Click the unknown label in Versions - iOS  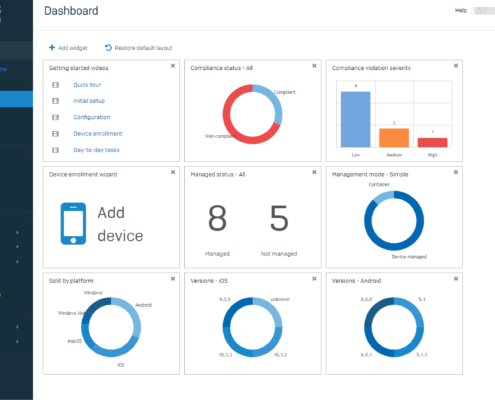click(x=280, y=299)
